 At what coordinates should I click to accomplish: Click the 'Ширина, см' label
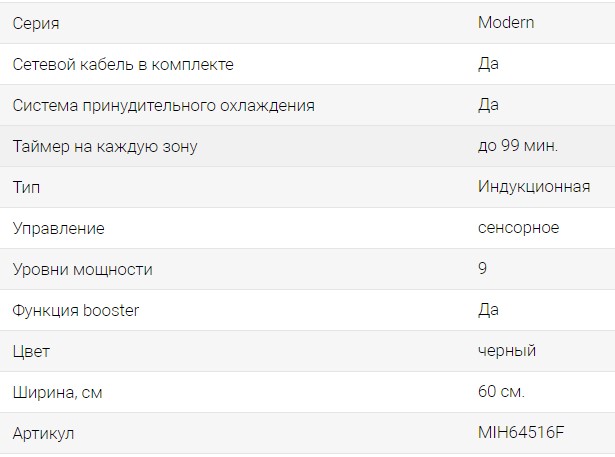pyautogui.click(x=58, y=392)
